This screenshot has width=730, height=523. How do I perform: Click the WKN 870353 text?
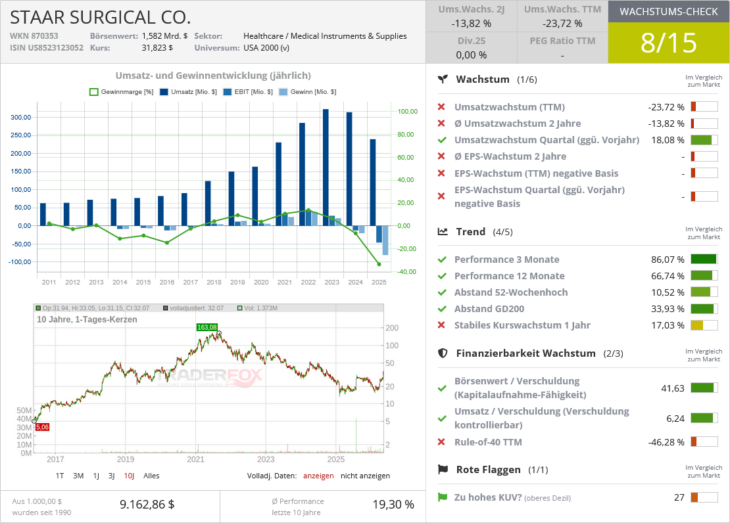(34, 36)
